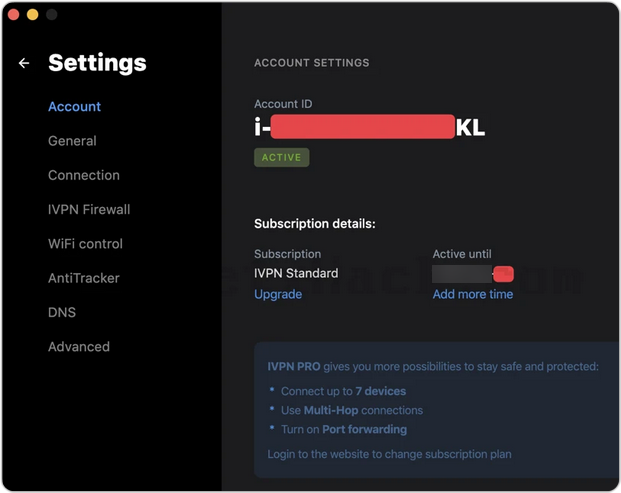The image size is (621, 493).
Task: Open the AntiTracker settings page
Action: click(x=84, y=278)
